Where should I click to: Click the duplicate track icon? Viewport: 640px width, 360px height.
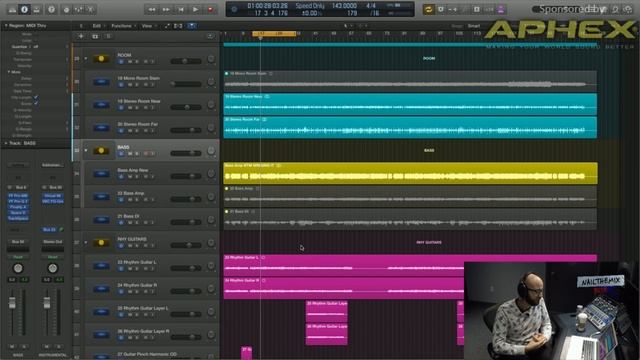pyautogui.click(x=95, y=36)
